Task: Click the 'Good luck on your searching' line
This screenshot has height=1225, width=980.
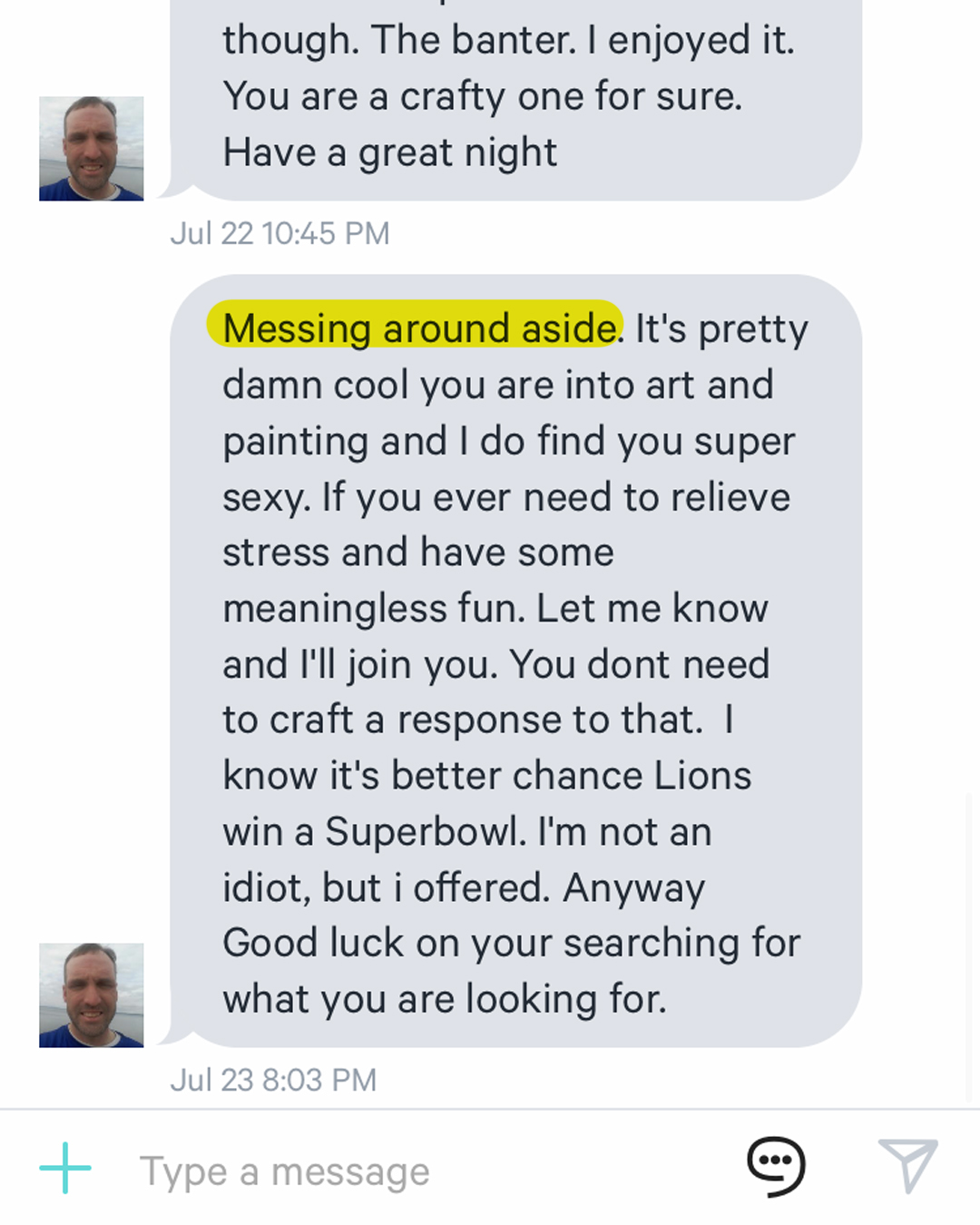Action: click(511, 943)
